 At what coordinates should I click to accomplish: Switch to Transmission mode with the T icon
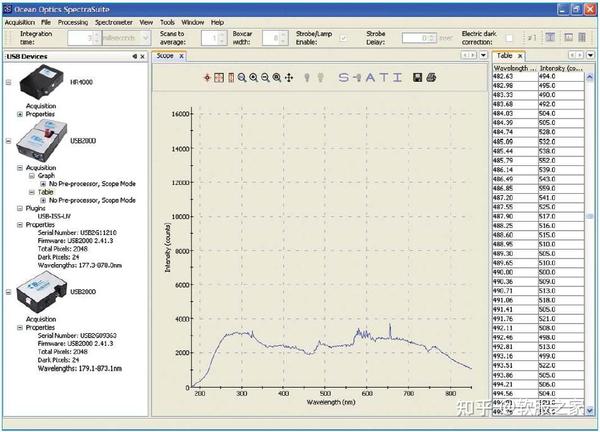(x=383, y=78)
